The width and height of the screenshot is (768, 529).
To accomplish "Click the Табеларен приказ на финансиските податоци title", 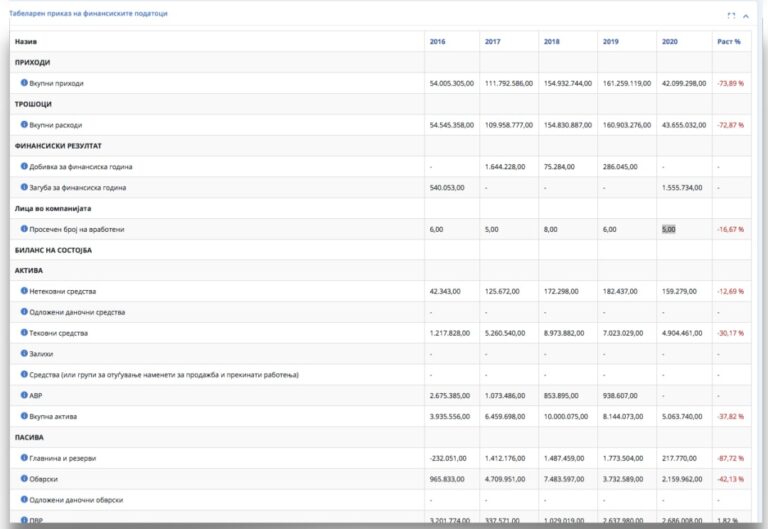I will [88, 13].
